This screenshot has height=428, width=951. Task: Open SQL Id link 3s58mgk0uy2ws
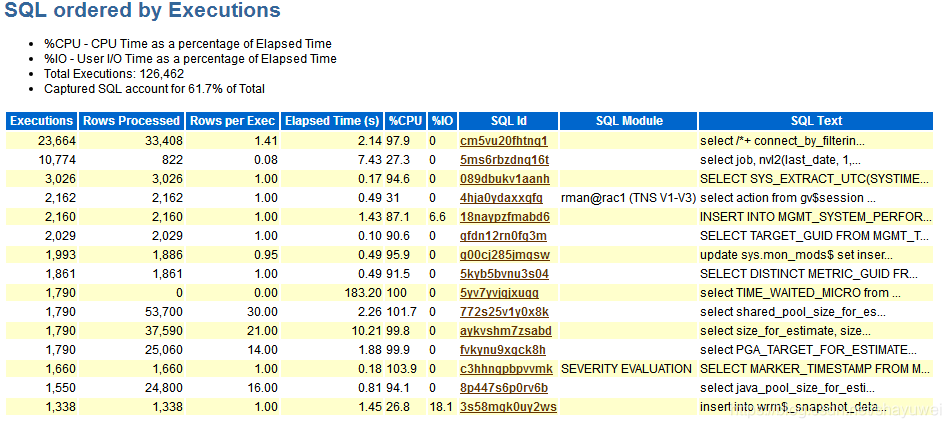coord(508,407)
